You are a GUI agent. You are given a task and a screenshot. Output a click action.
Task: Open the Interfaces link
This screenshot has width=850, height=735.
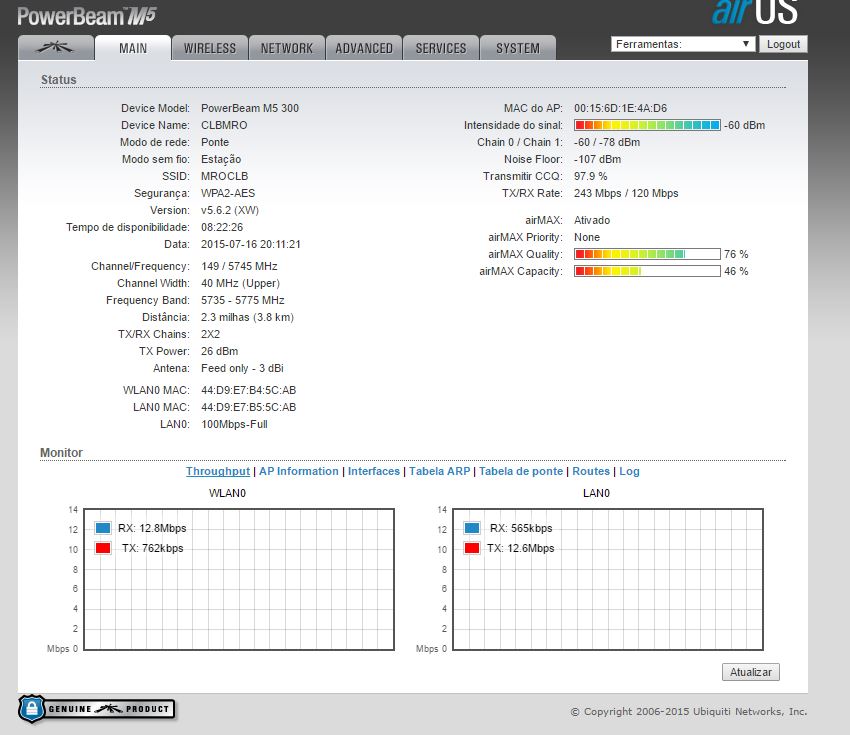tap(374, 471)
